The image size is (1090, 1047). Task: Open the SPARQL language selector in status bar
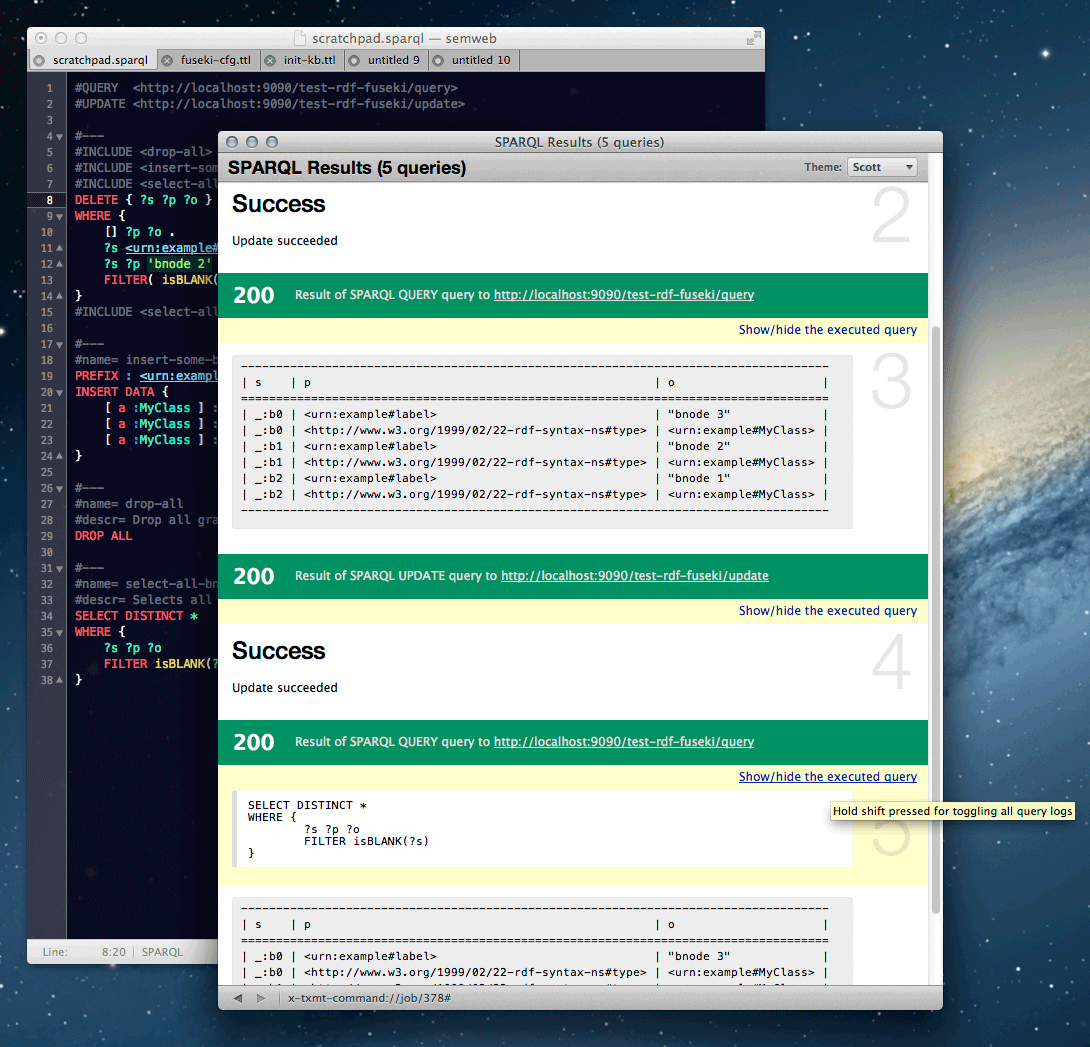[x=162, y=952]
